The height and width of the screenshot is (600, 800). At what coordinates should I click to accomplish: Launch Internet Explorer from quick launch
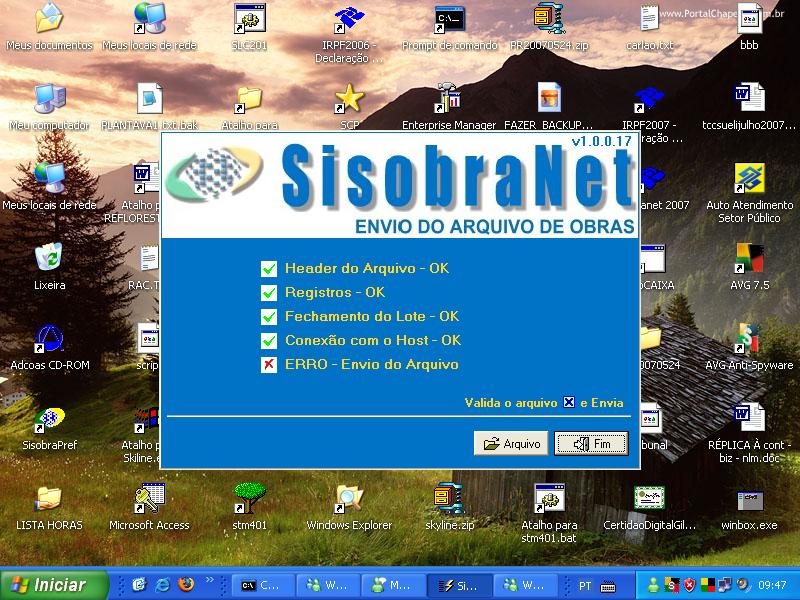pos(162,585)
